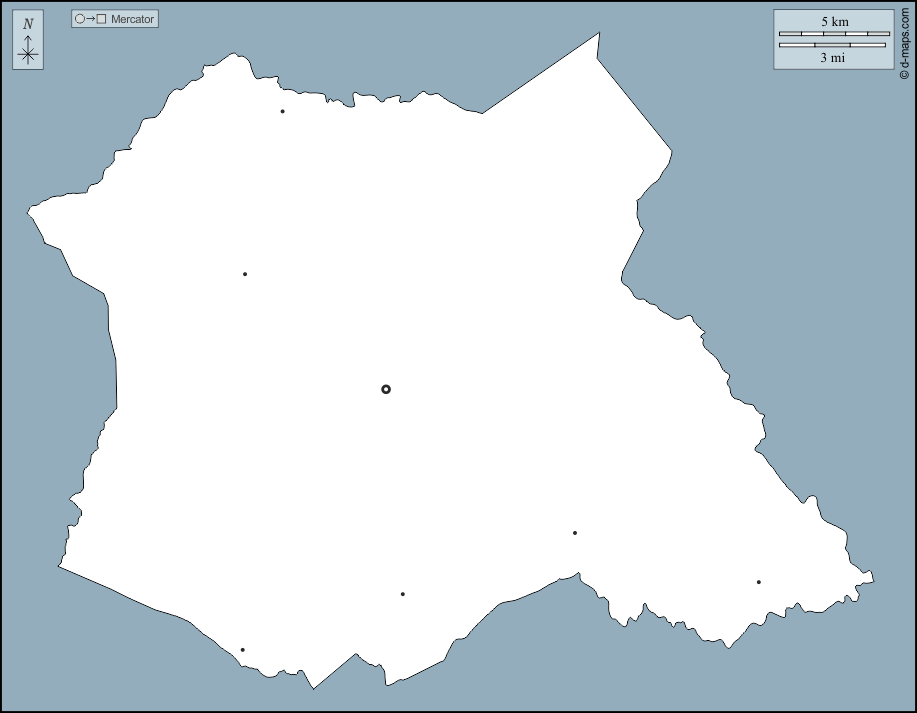Click the circle symbol in projection legend

pyautogui.click(x=80, y=19)
